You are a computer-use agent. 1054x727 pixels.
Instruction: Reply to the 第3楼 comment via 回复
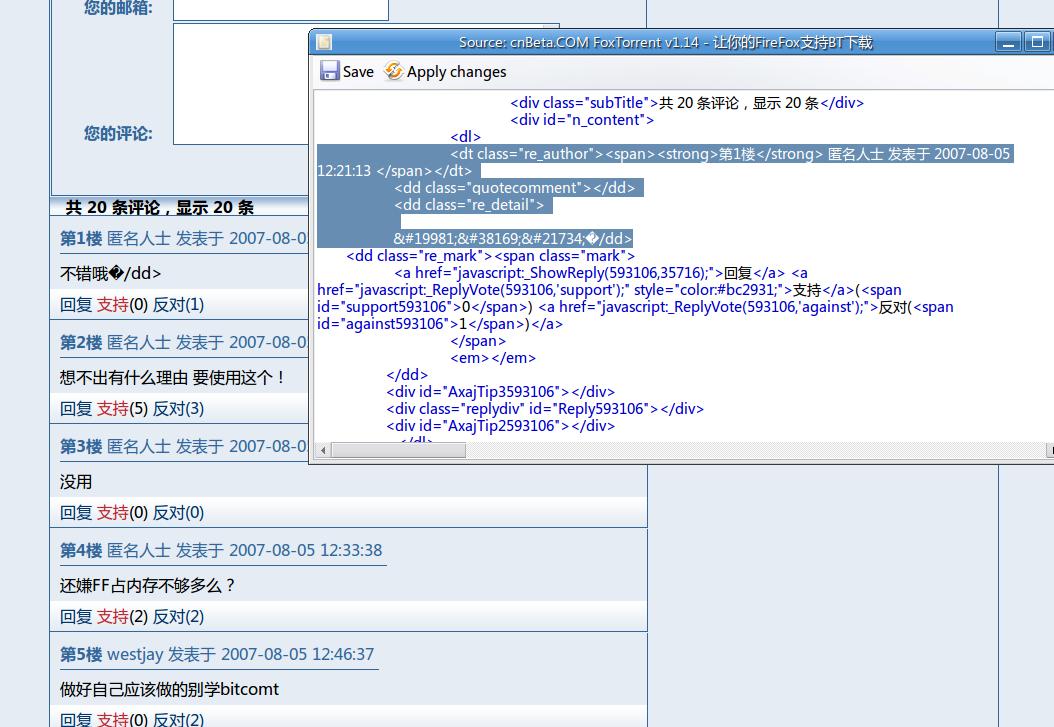tap(76, 513)
